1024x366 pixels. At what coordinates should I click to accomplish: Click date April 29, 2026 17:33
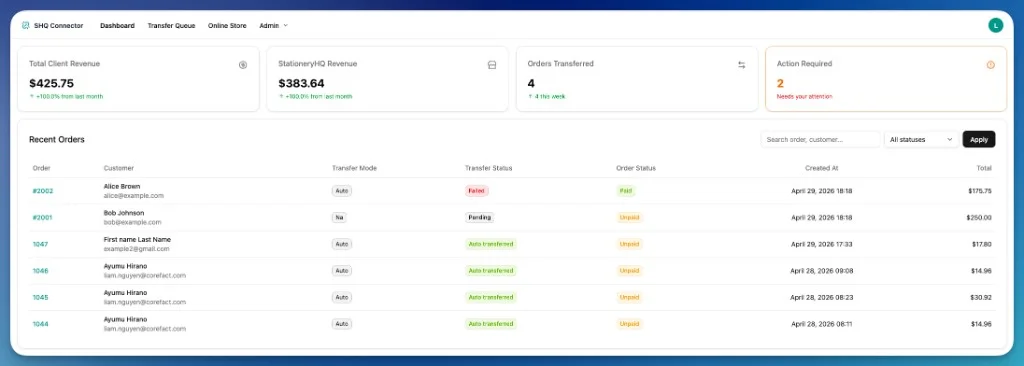tap(822, 244)
